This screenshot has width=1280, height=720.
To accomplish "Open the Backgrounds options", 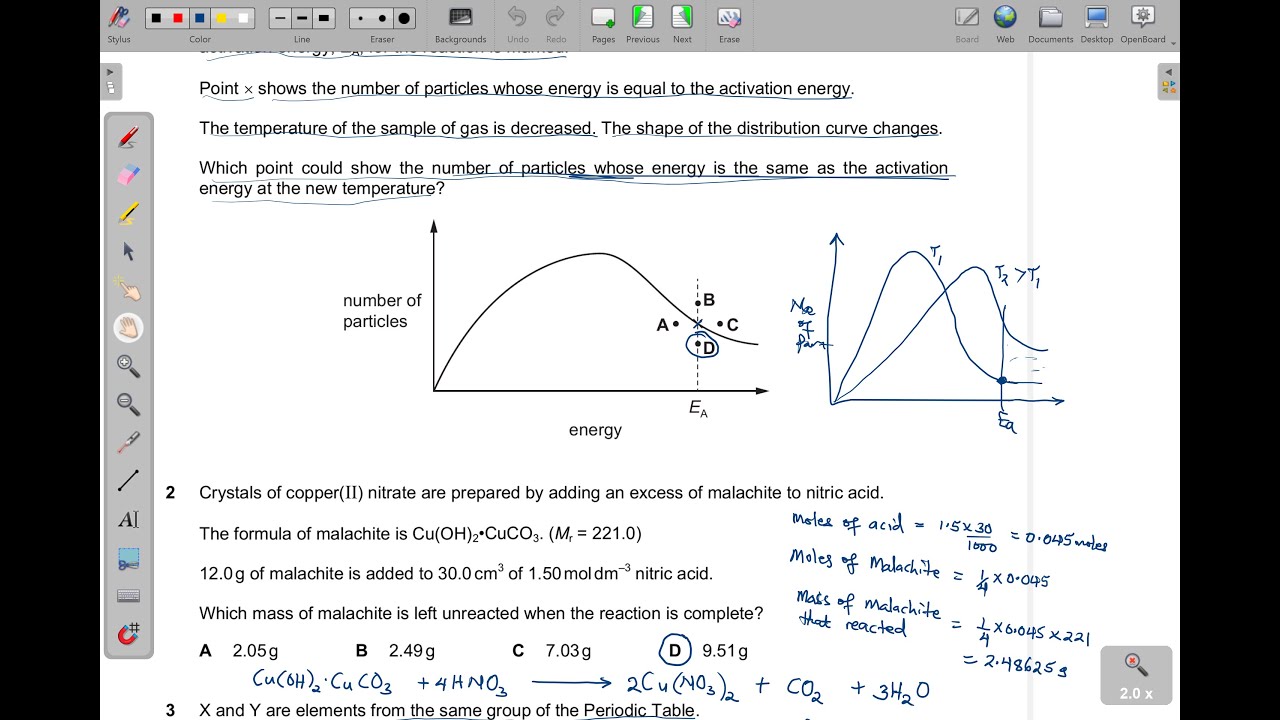I will 460,24.
